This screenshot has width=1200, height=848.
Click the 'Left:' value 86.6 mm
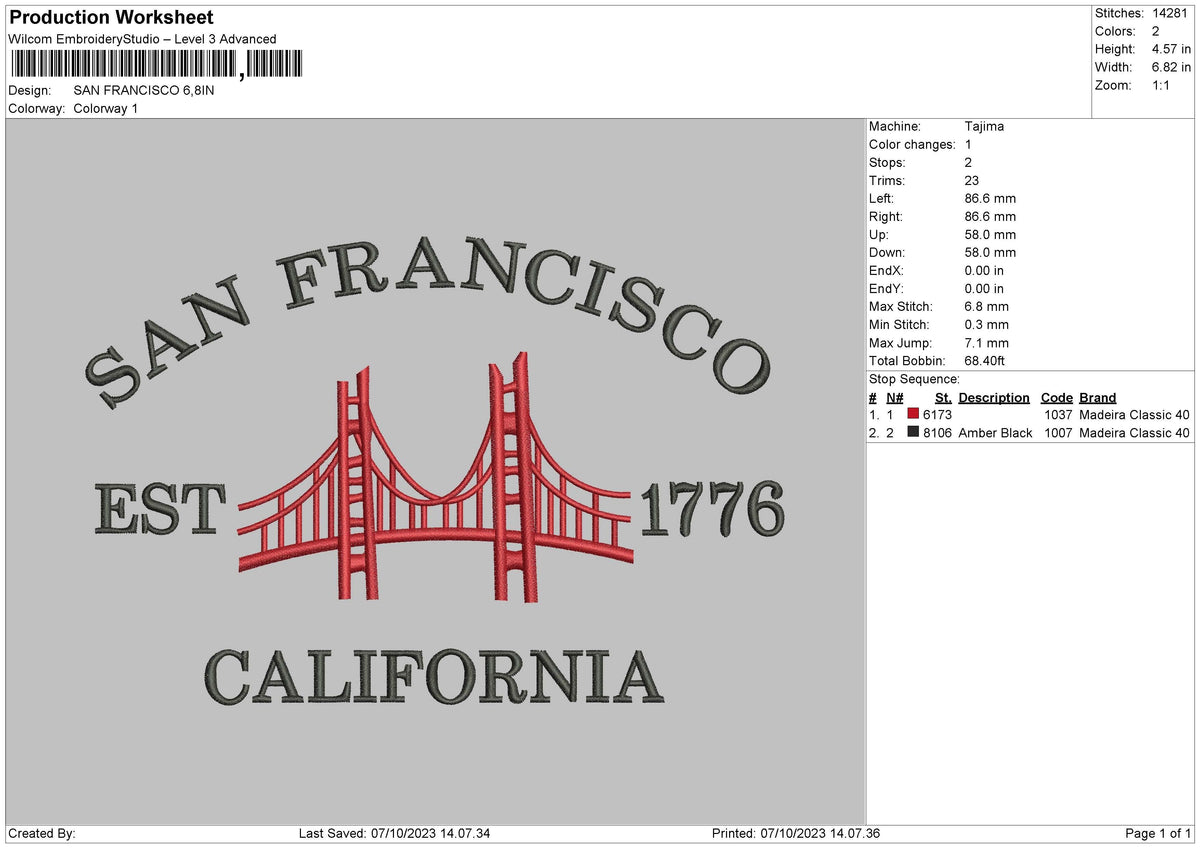(x=990, y=198)
